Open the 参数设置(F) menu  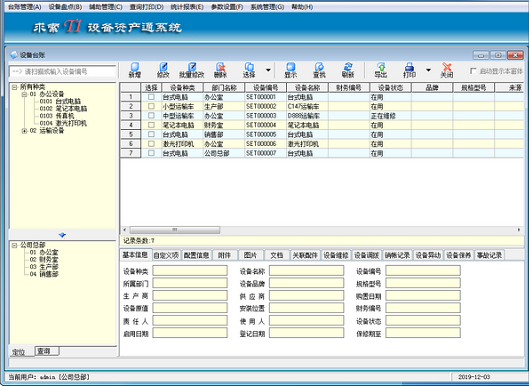[227, 7]
